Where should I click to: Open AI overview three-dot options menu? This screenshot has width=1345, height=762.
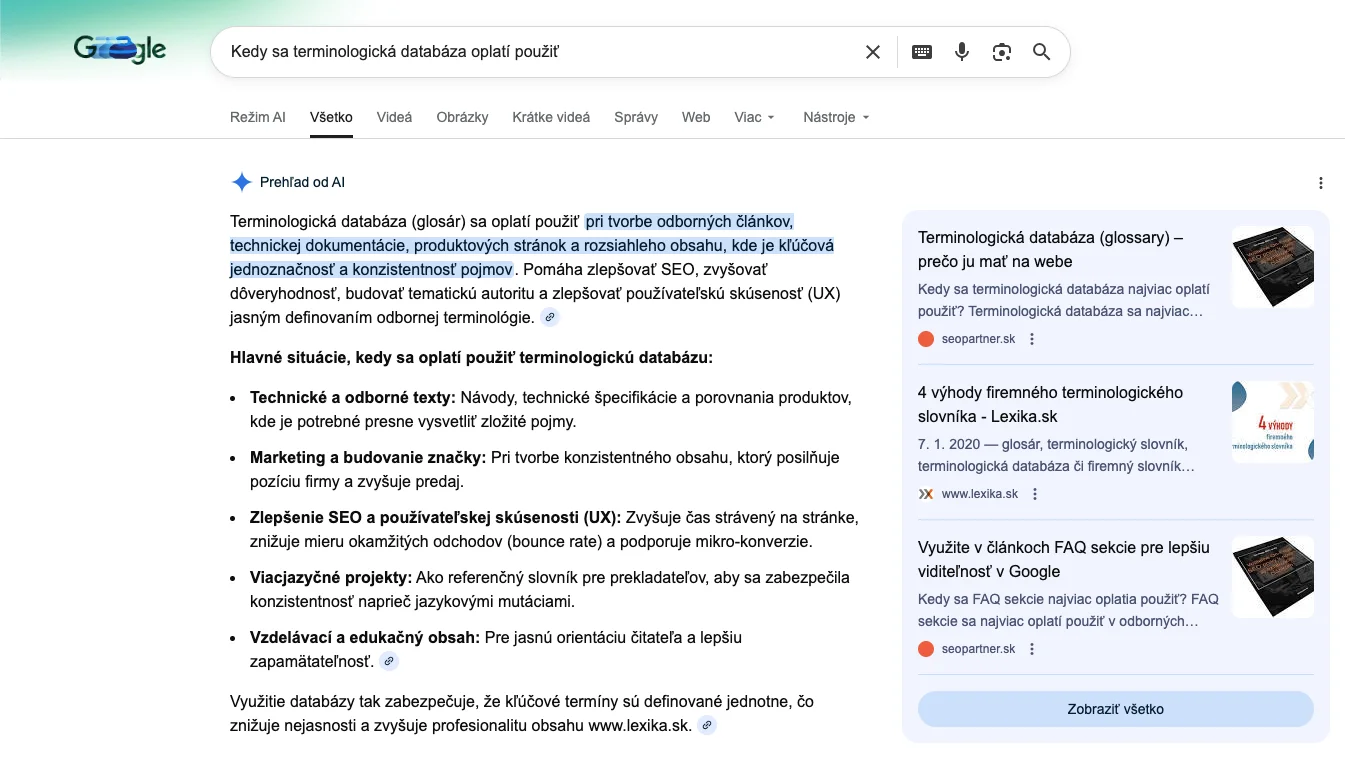tap(1321, 183)
